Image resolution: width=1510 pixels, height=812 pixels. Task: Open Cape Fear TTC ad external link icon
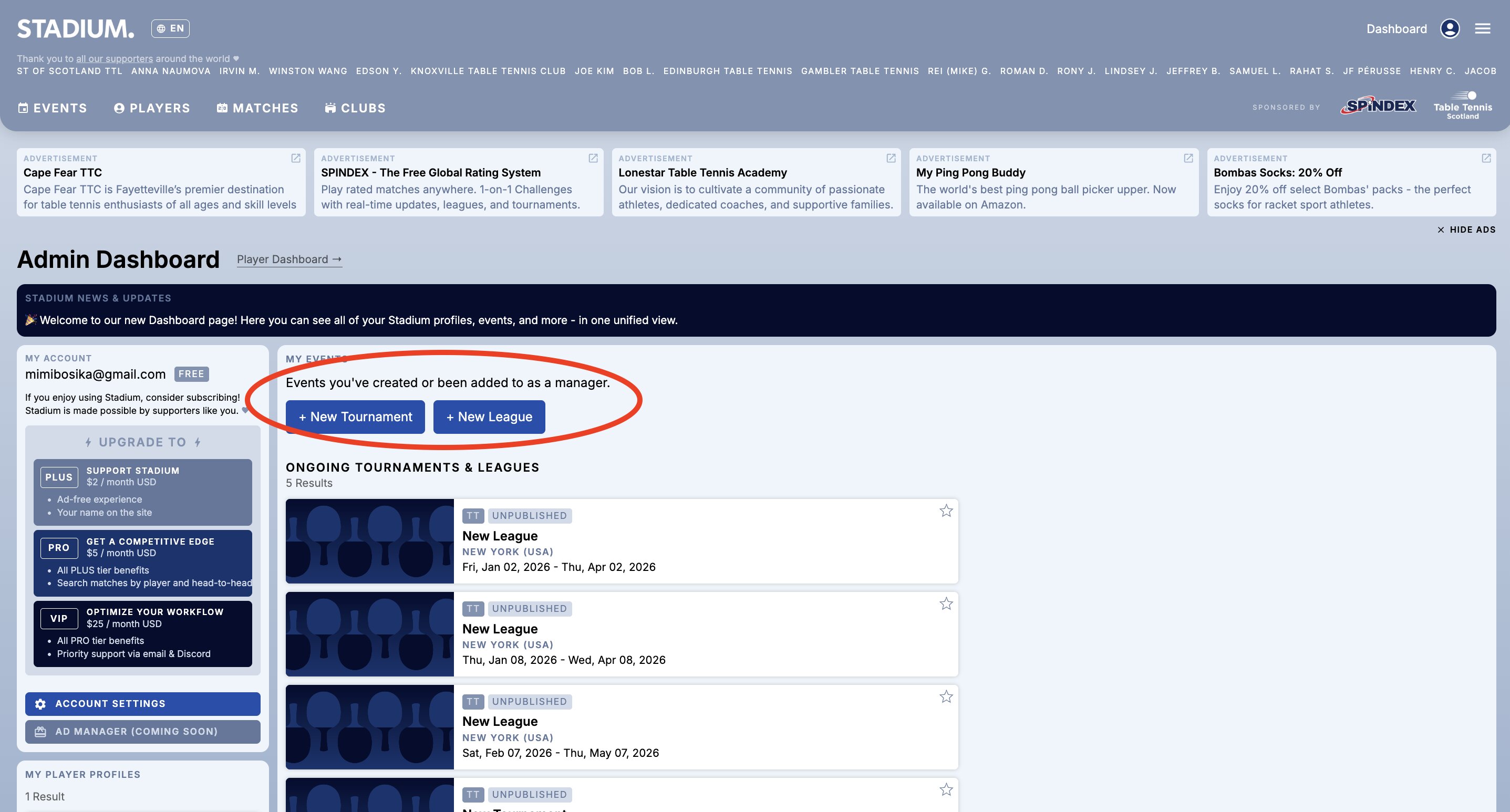295,158
